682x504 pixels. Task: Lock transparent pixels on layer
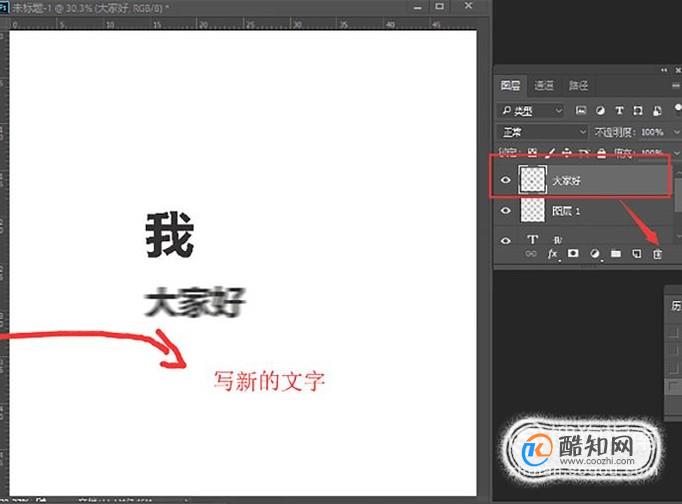tap(532, 153)
